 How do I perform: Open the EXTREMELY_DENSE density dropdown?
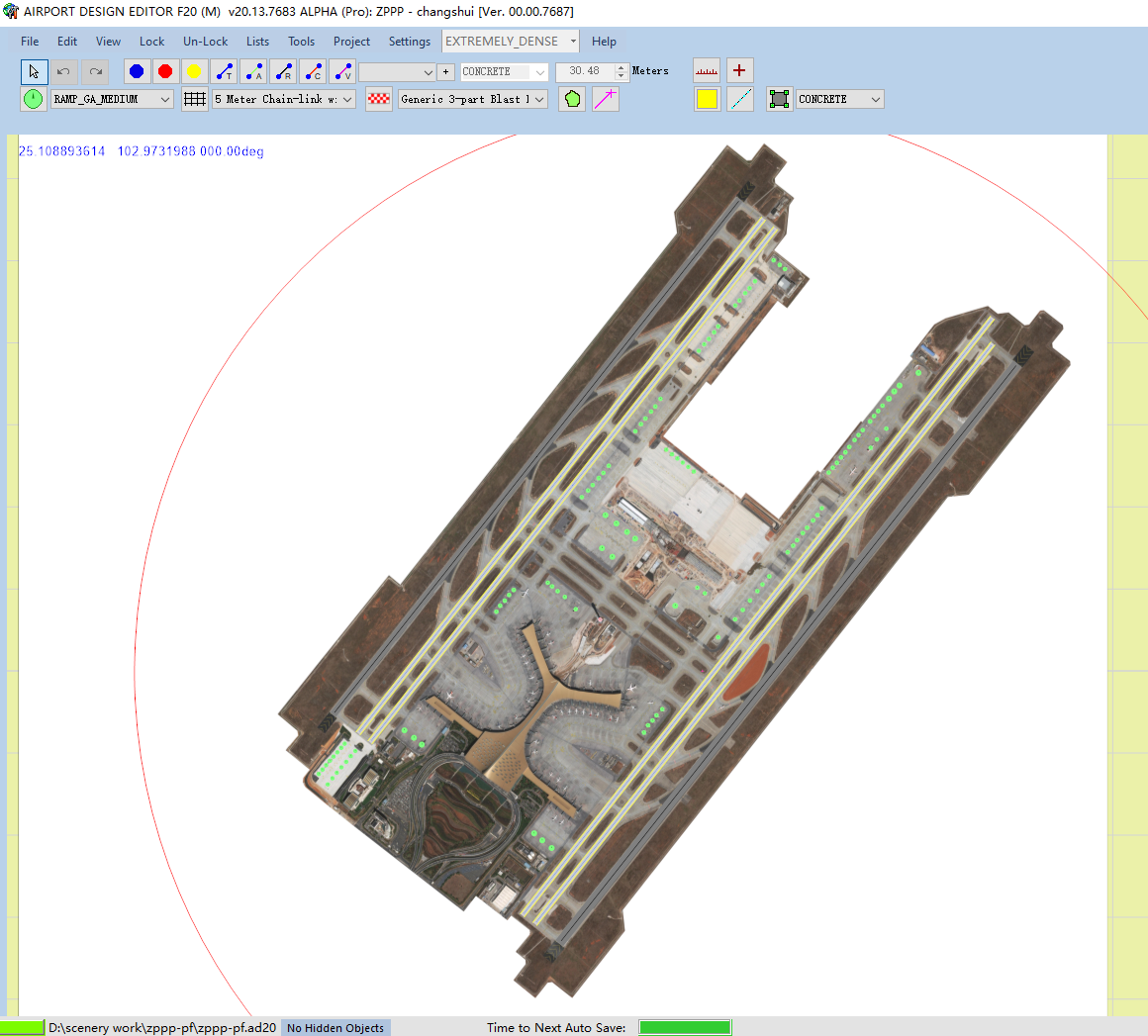tap(511, 42)
